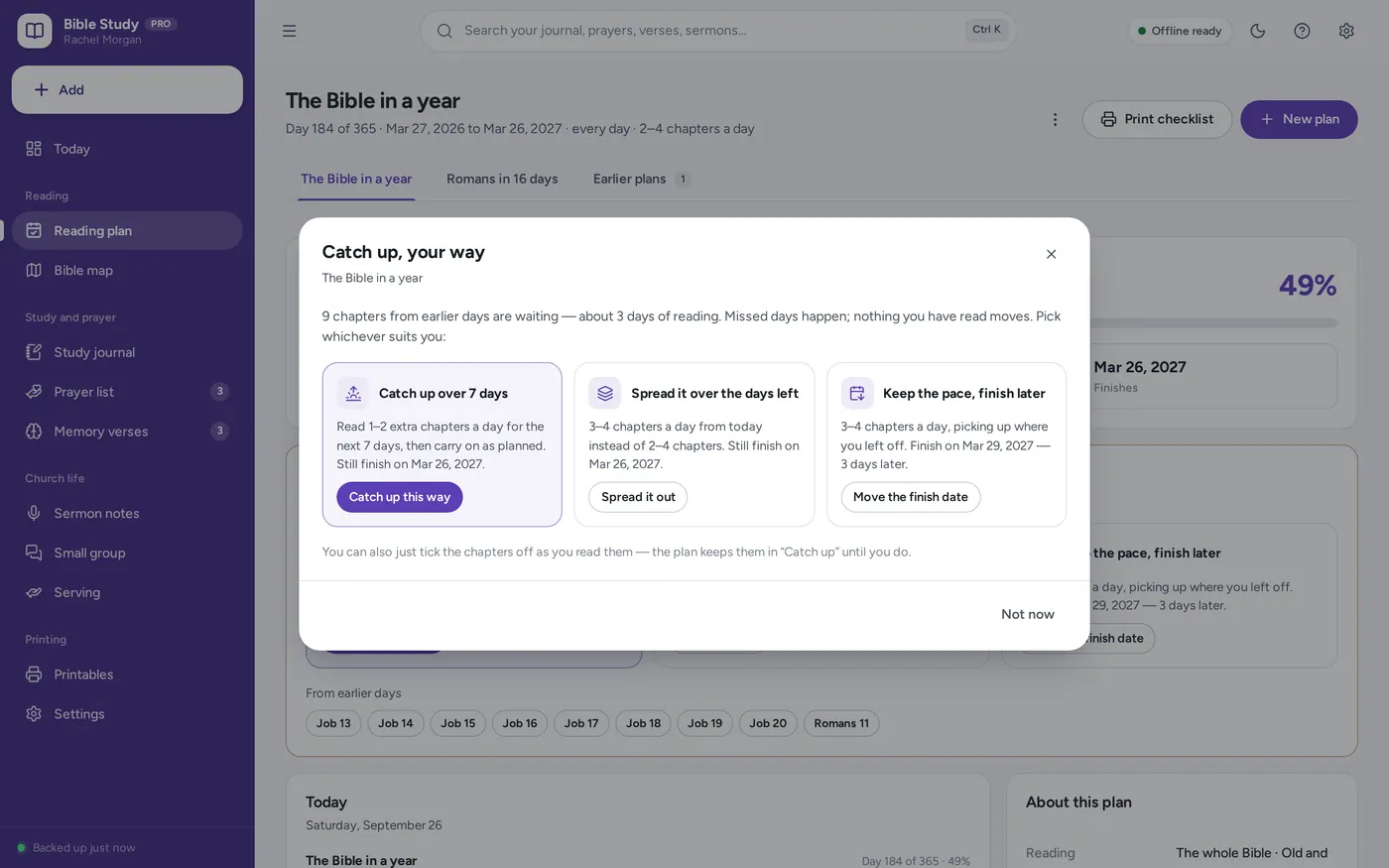Open help via the question mark icon
Viewport: 1389px width, 868px height.
pos(1303,31)
